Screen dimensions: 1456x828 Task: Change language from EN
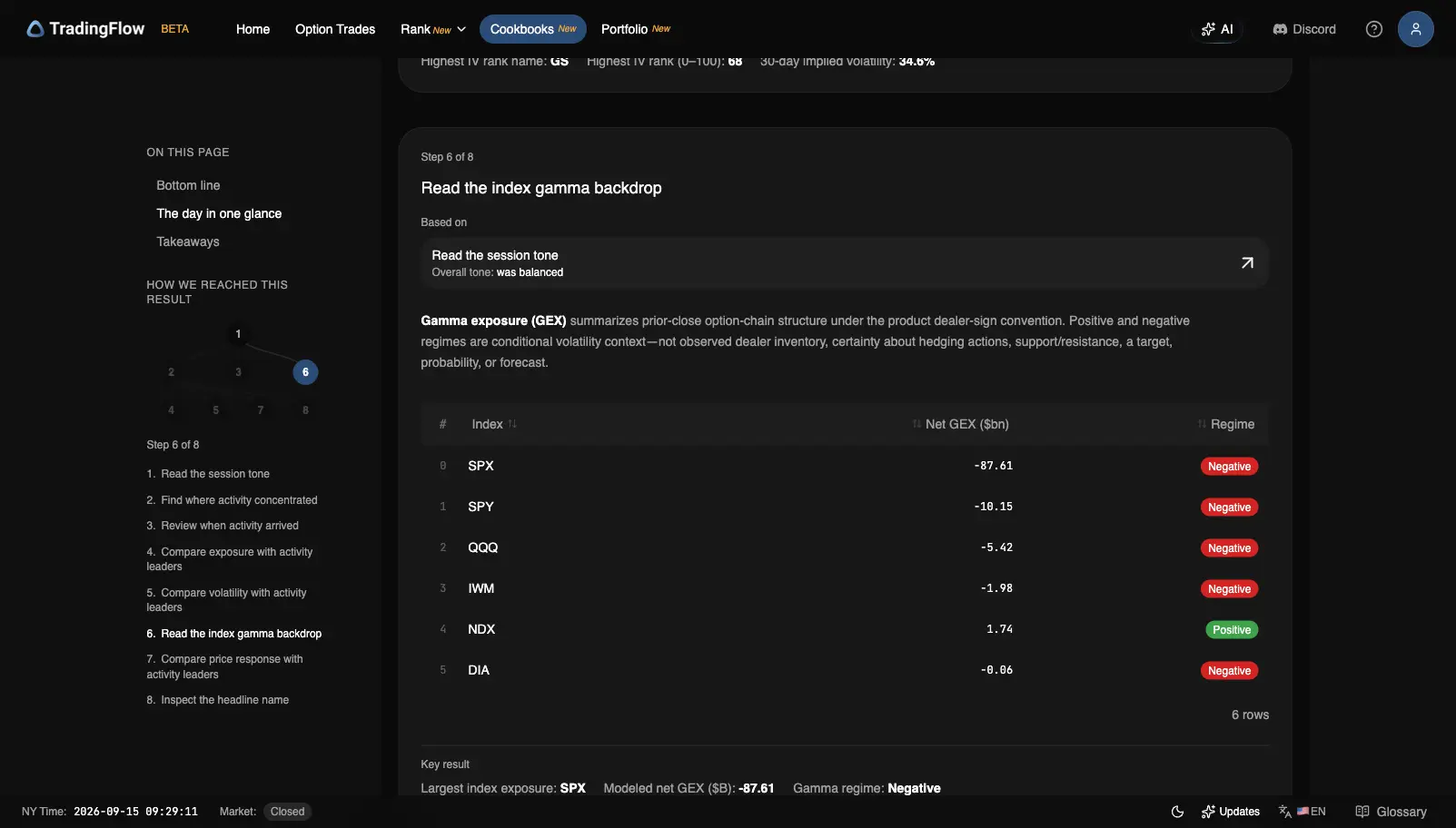pos(1302,812)
